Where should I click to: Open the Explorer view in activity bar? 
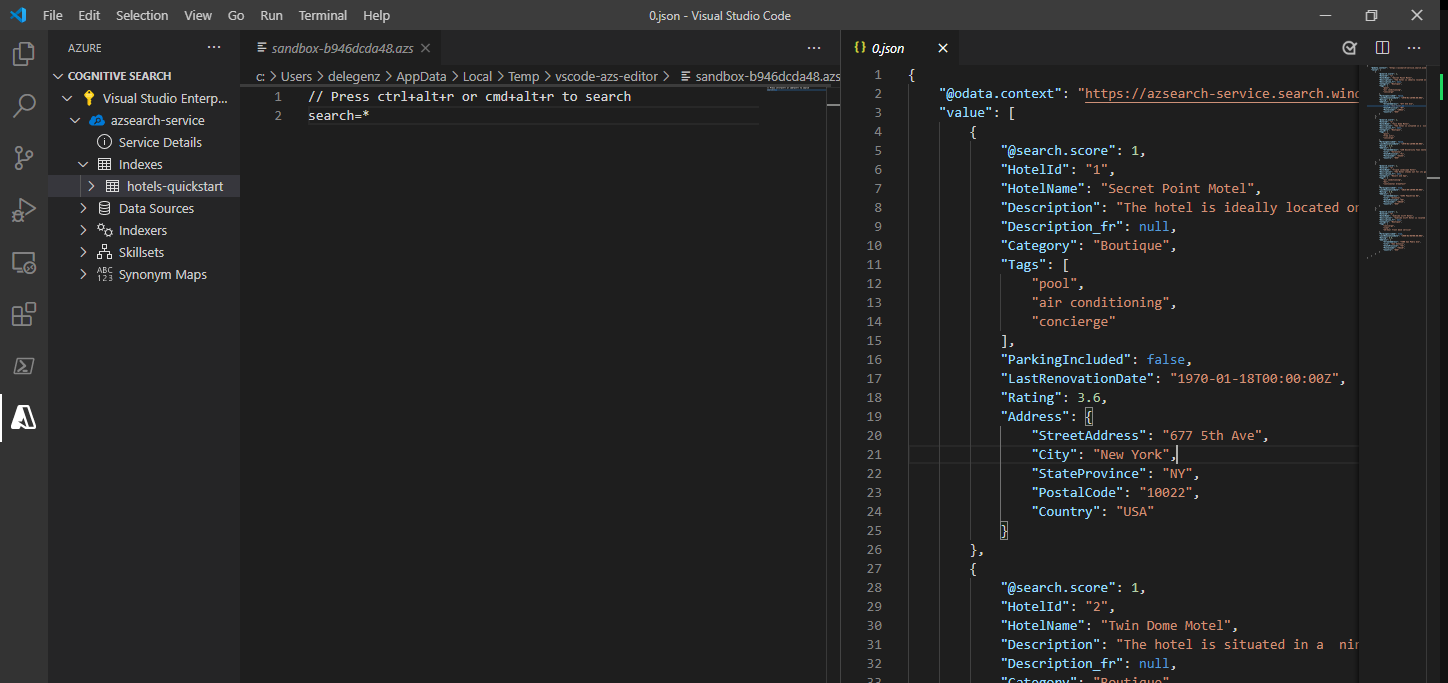[23, 54]
